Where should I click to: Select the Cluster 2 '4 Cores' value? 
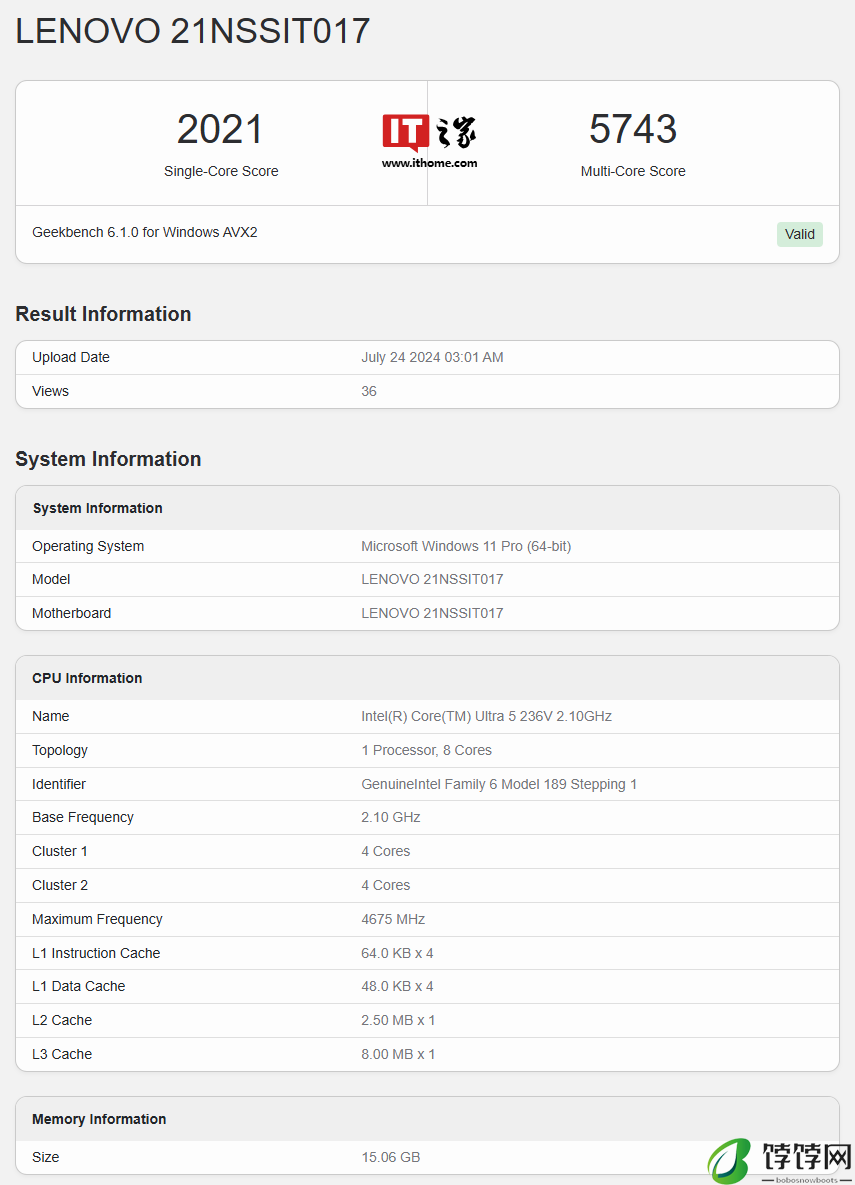pos(386,886)
